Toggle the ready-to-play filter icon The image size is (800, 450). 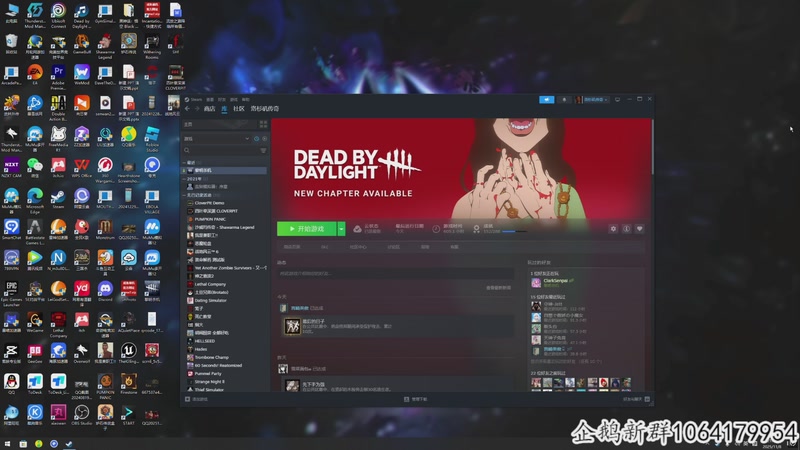264,139
